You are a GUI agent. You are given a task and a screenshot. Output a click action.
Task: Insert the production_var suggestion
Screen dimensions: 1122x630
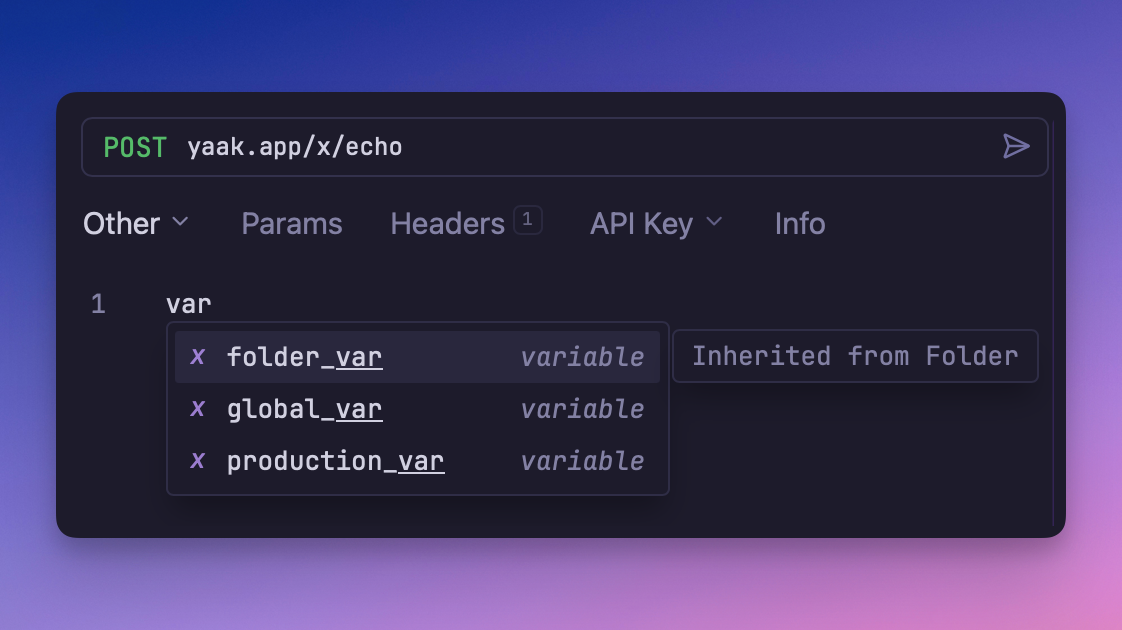335,461
